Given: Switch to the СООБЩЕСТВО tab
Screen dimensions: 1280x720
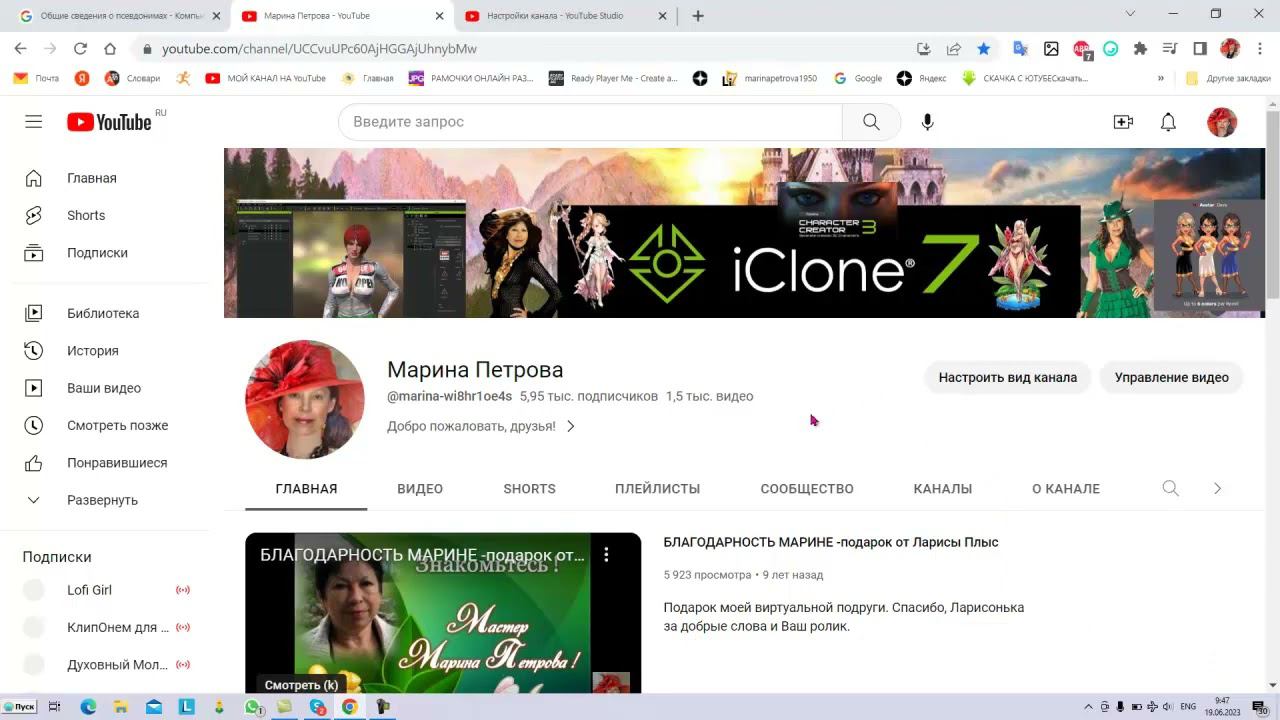Looking at the screenshot, I should [807, 489].
